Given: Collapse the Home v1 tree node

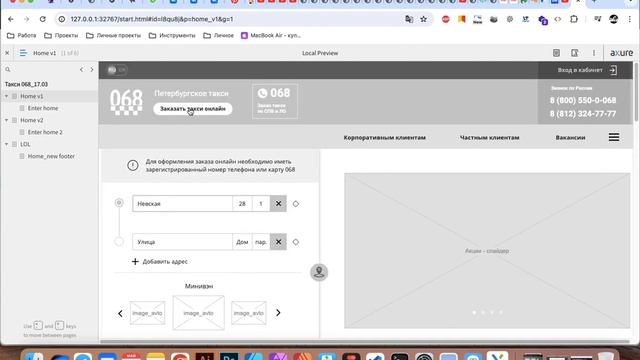Looking at the screenshot, I should click(7, 96).
